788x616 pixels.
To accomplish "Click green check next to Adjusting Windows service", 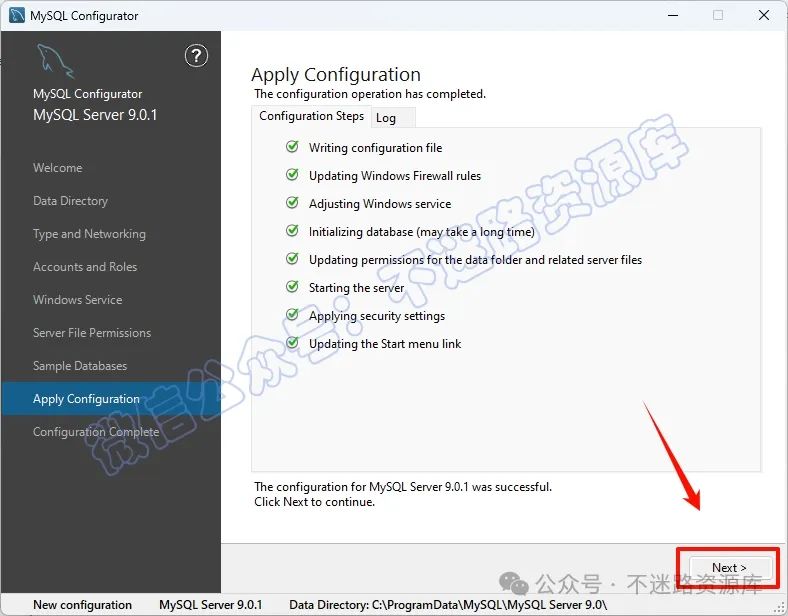I will pyautogui.click(x=292, y=202).
